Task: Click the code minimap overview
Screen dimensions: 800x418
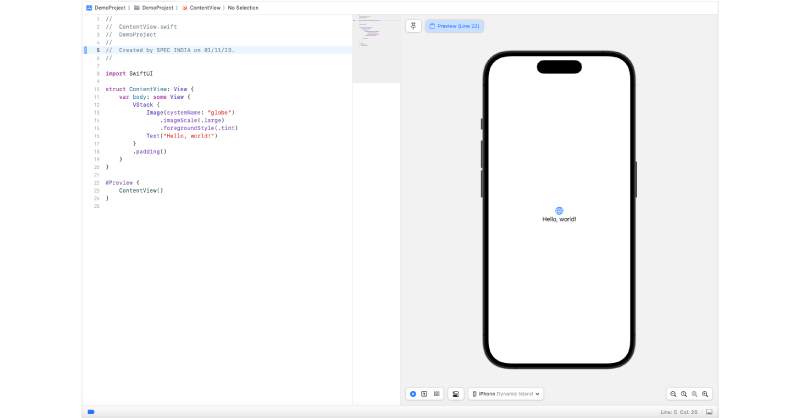Action: tap(376, 48)
